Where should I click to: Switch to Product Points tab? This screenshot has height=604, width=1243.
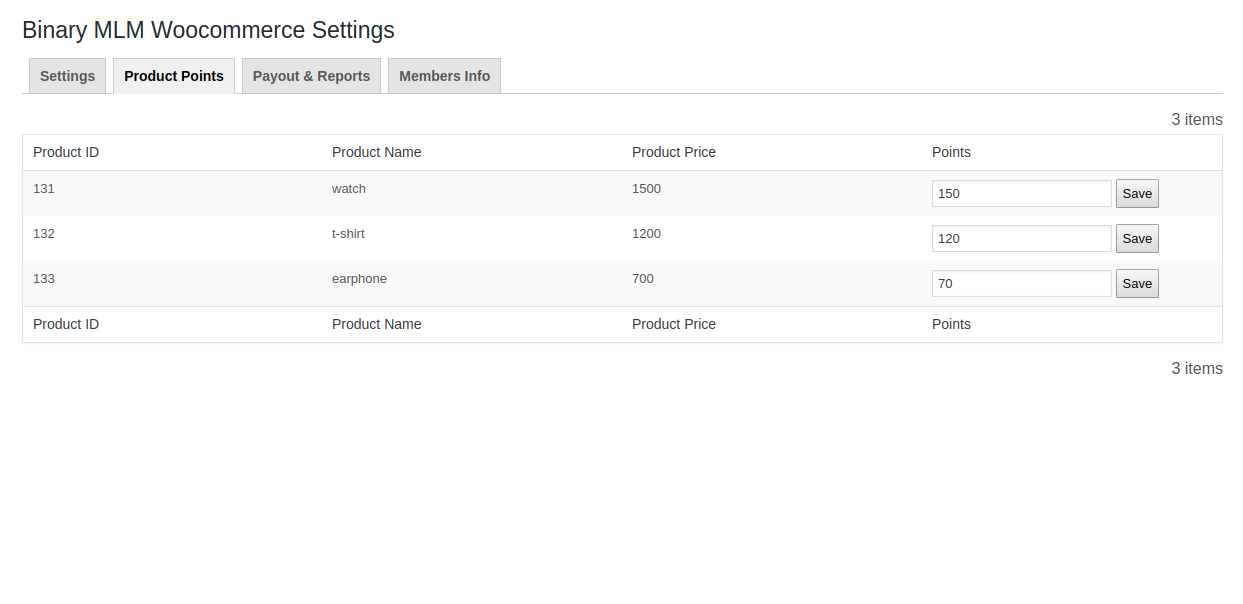174,76
